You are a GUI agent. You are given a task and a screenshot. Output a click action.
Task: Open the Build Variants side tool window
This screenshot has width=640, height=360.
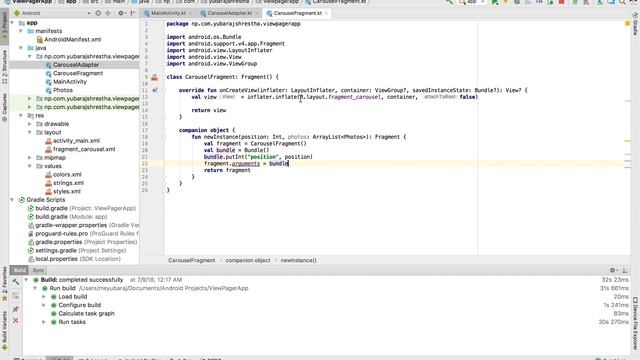click(4, 331)
